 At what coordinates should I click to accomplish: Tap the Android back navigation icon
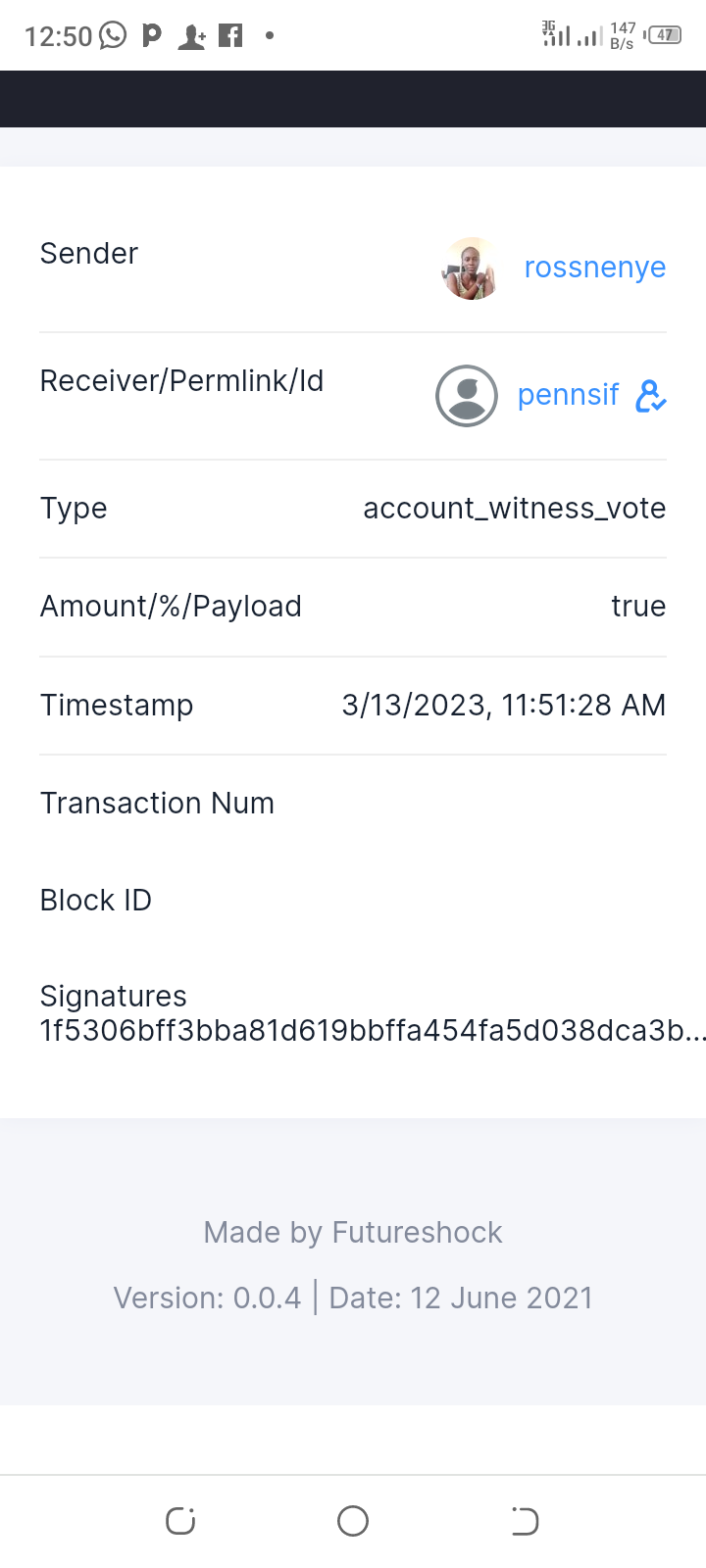pyautogui.click(x=525, y=1521)
